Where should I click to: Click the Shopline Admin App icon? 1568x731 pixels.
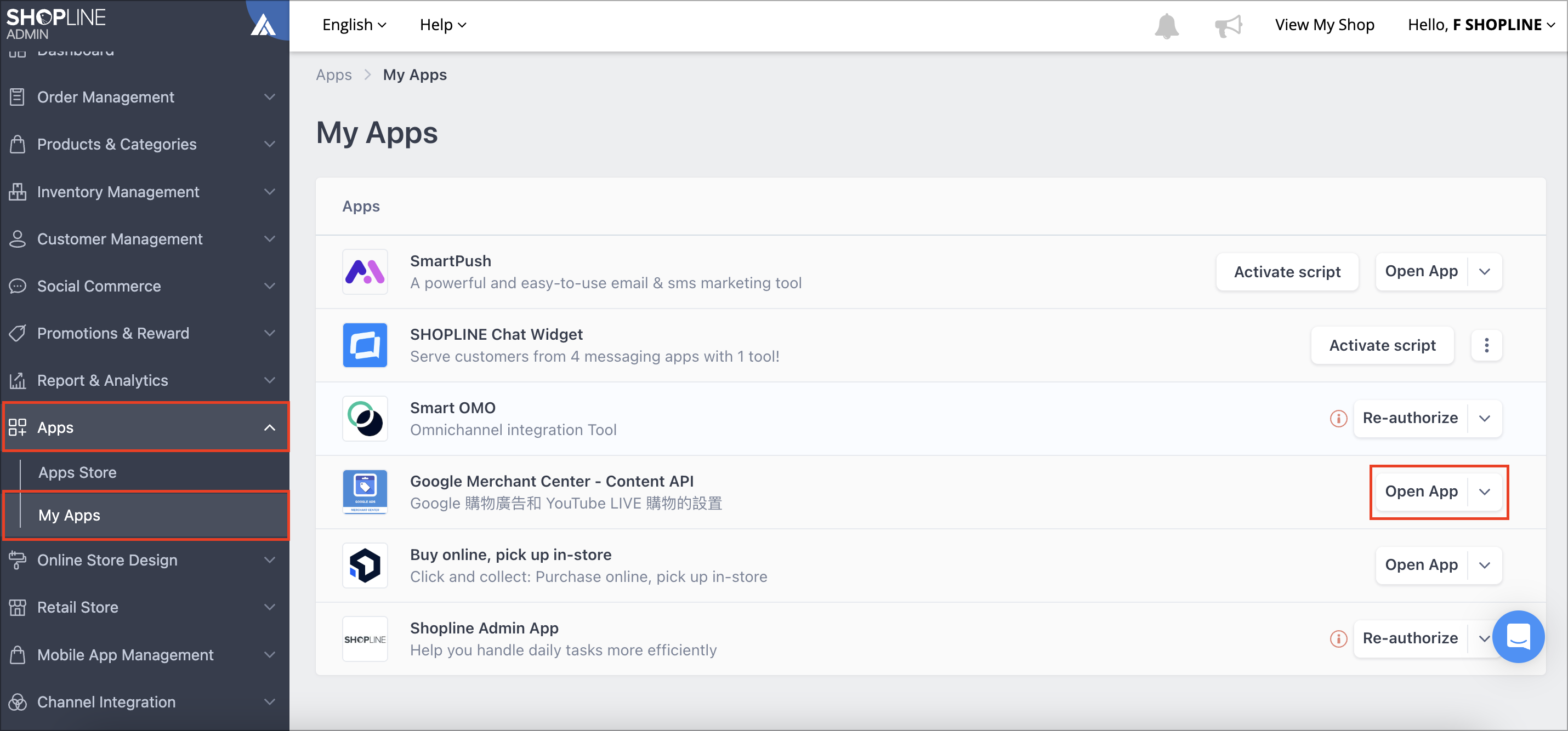coord(365,638)
